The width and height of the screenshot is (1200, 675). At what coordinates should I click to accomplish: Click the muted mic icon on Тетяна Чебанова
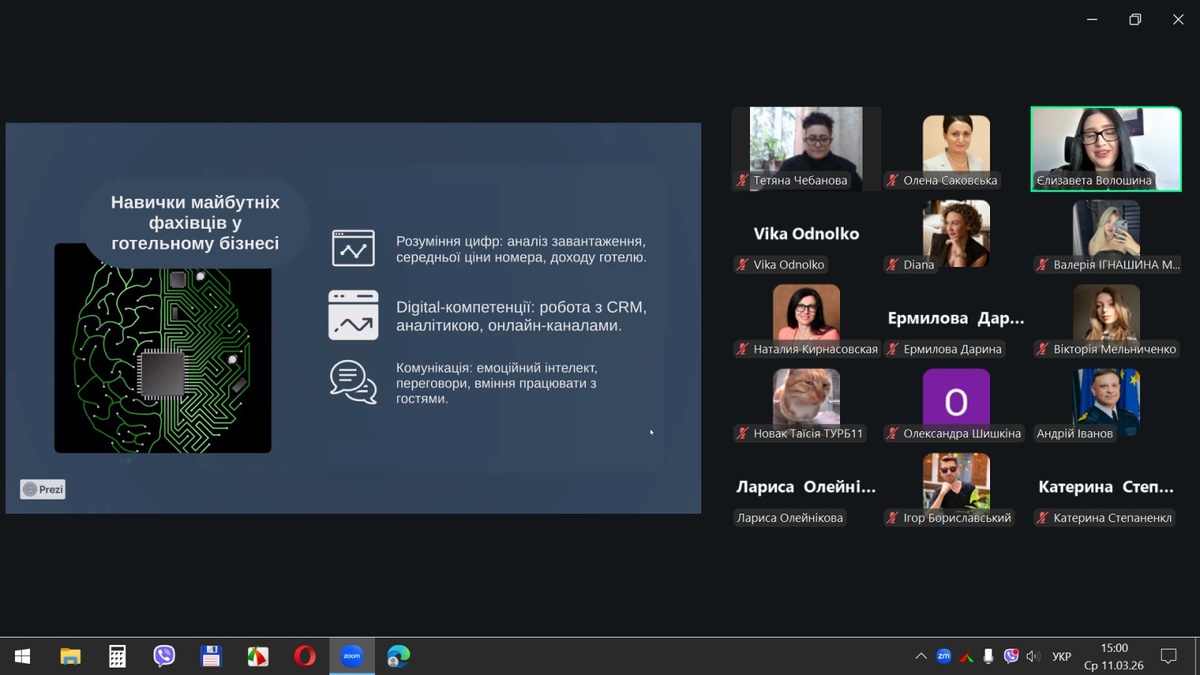point(742,181)
